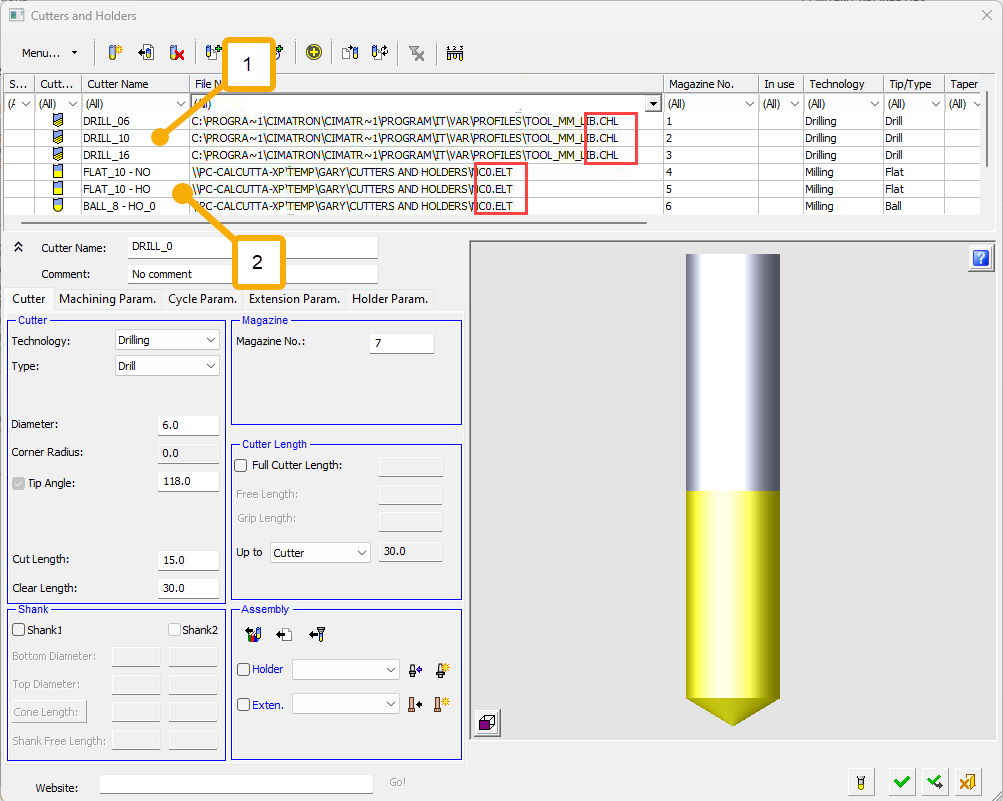Open the Holder Param. tab
The width and height of the screenshot is (1003, 801).
(389, 299)
